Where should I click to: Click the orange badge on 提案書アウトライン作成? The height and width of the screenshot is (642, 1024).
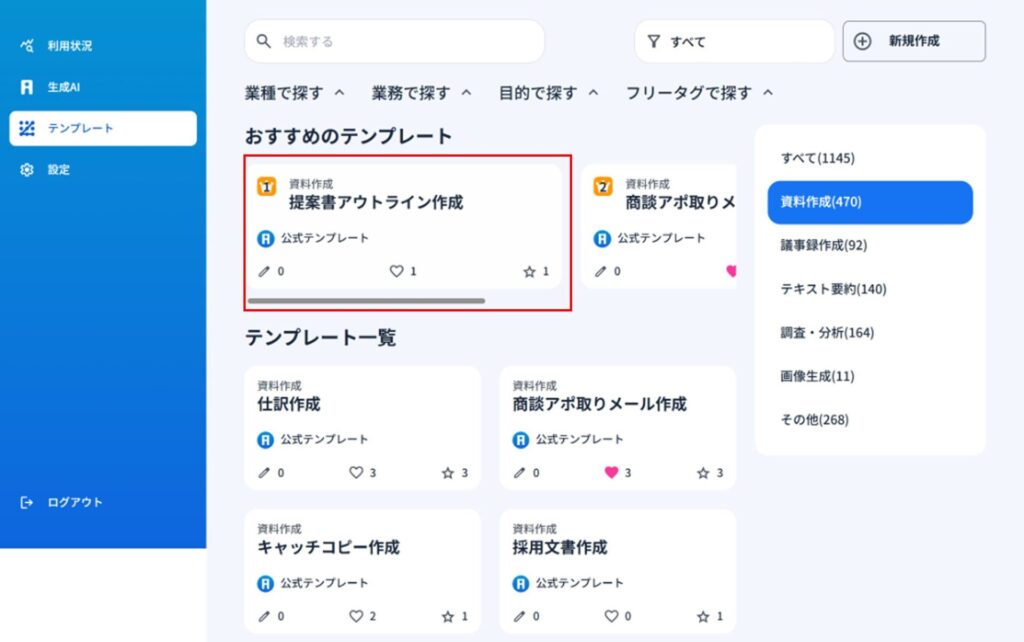[x=266, y=187]
